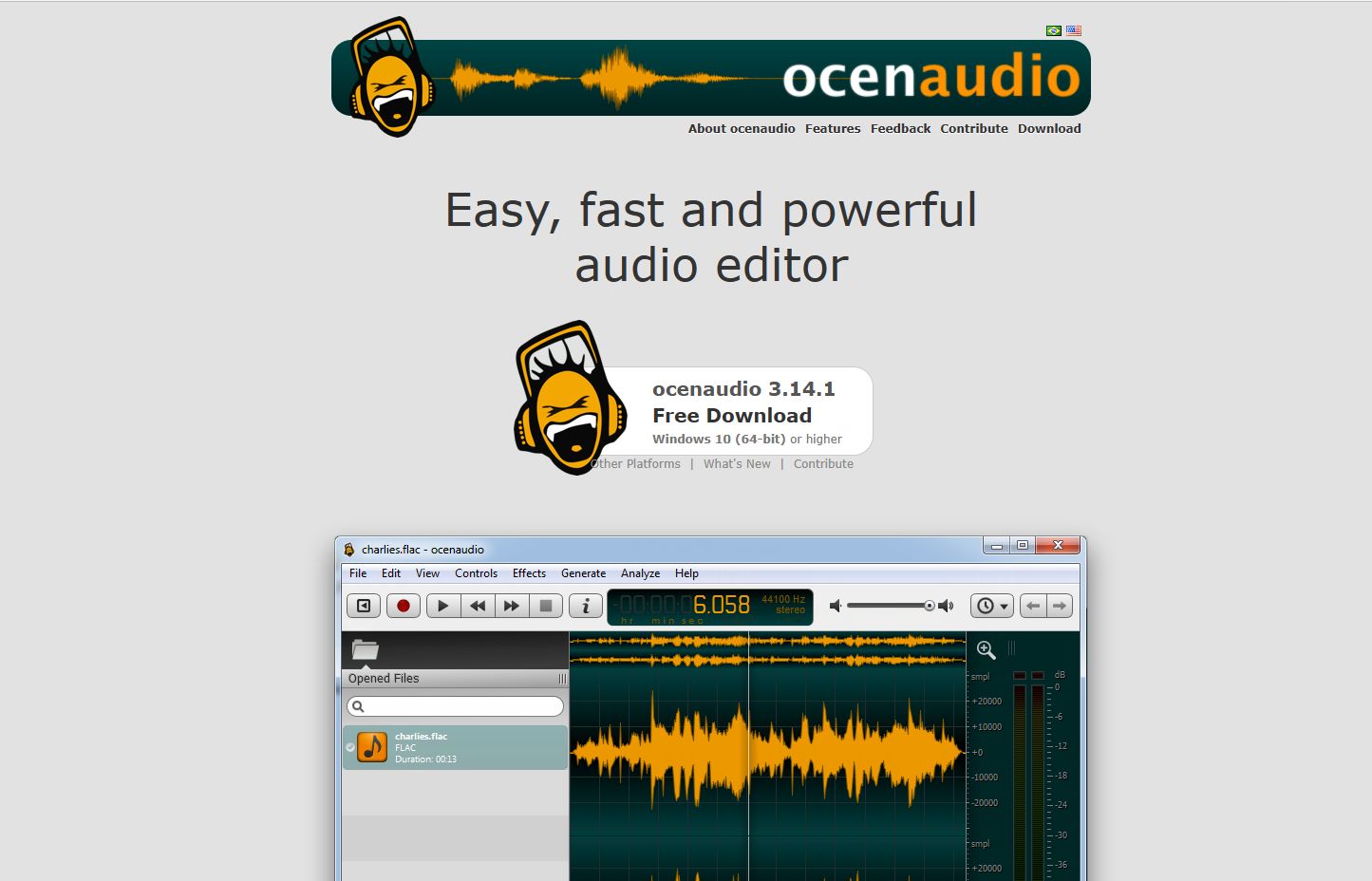The height and width of the screenshot is (881, 1372).
Task: Click the 44100 Hz stereo format label
Action: click(783, 604)
